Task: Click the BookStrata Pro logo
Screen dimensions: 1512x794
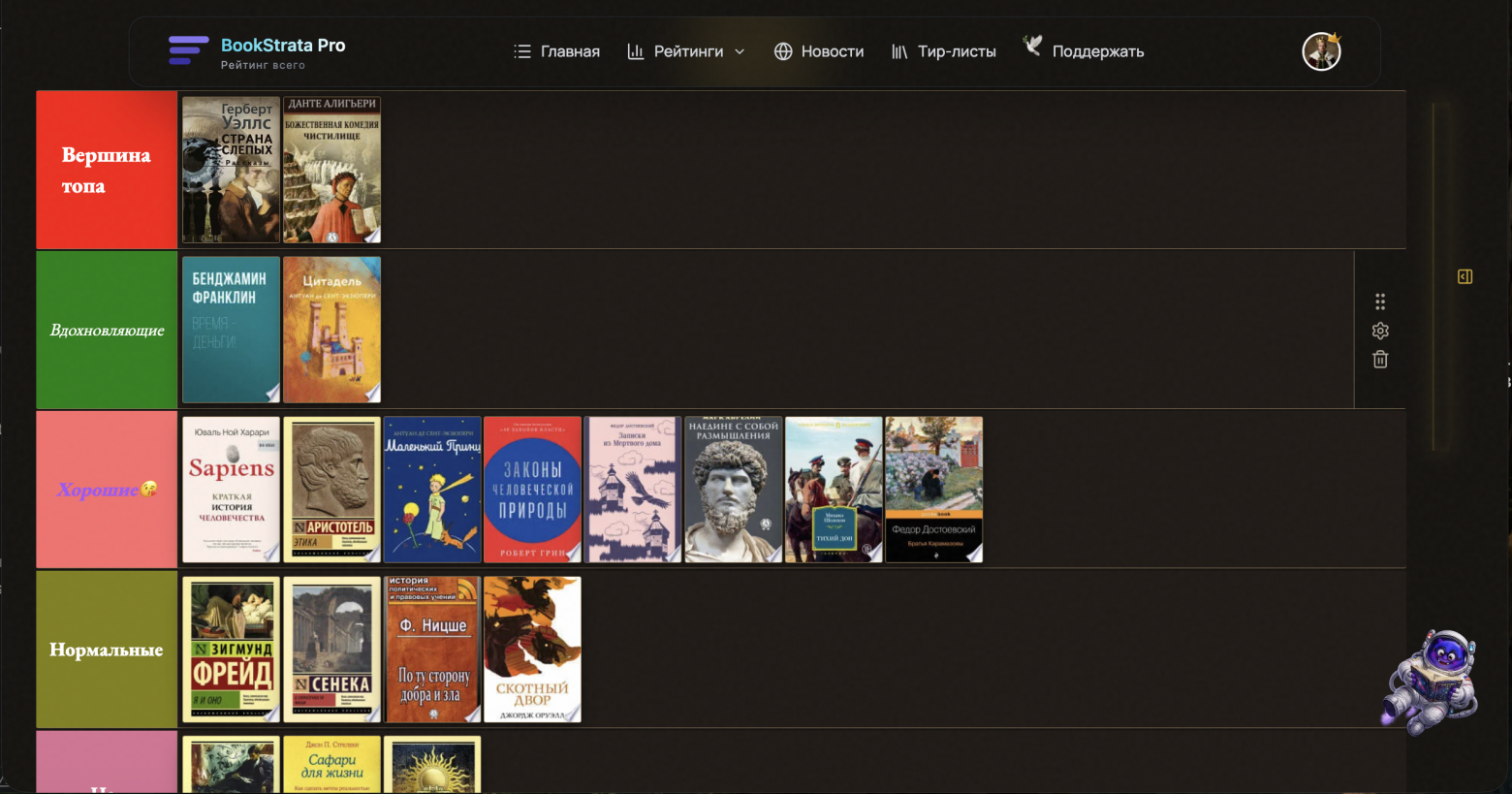Action: coord(257,51)
